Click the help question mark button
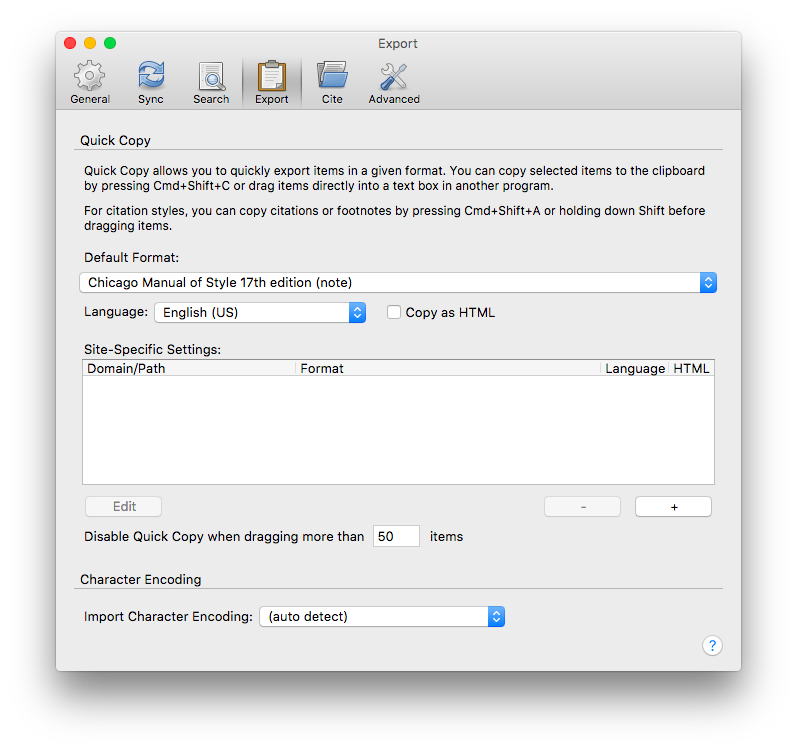The height and width of the screenshot is (751, 797). click(x=712, y=646)
